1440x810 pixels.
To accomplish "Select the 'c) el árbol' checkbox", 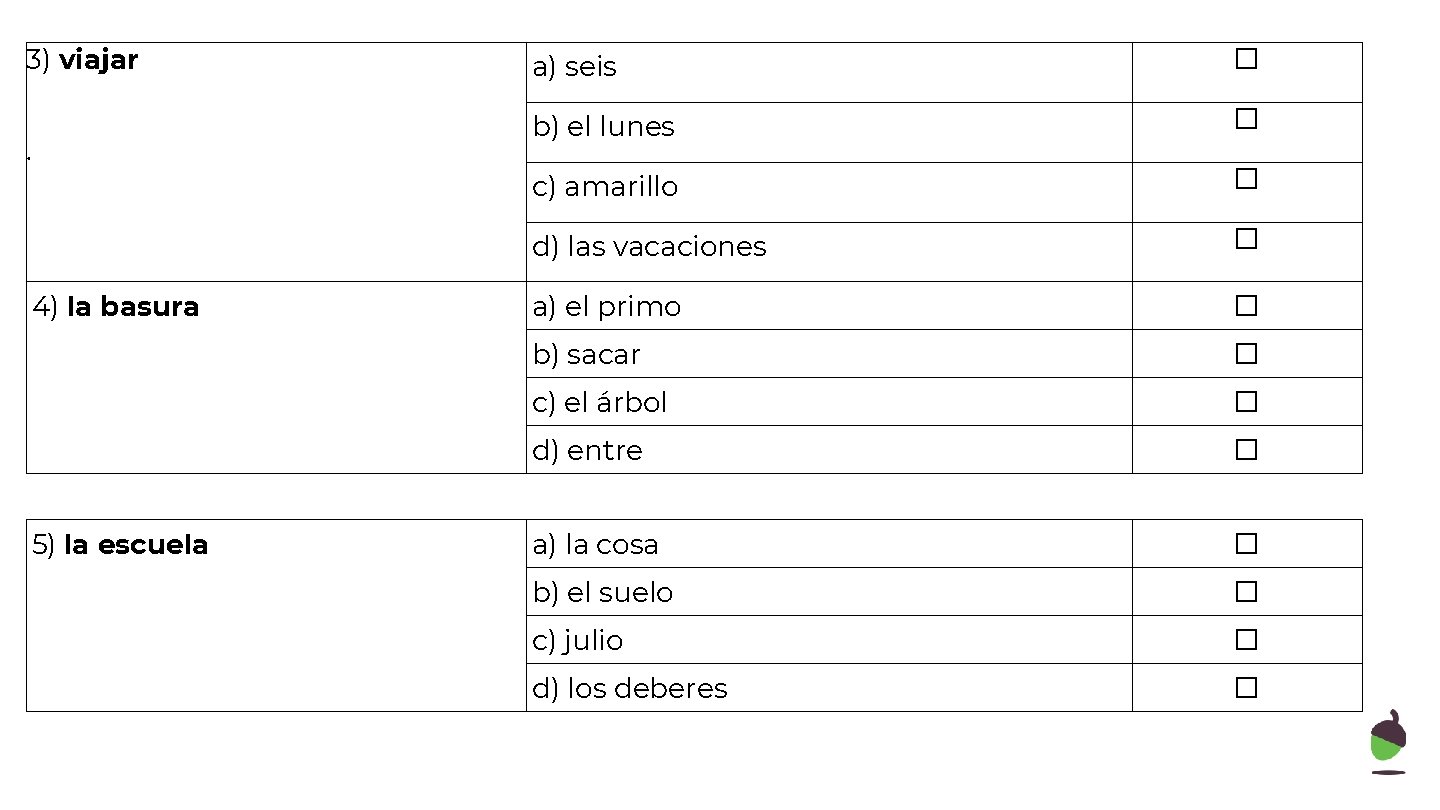I will tap(1246, 402).
